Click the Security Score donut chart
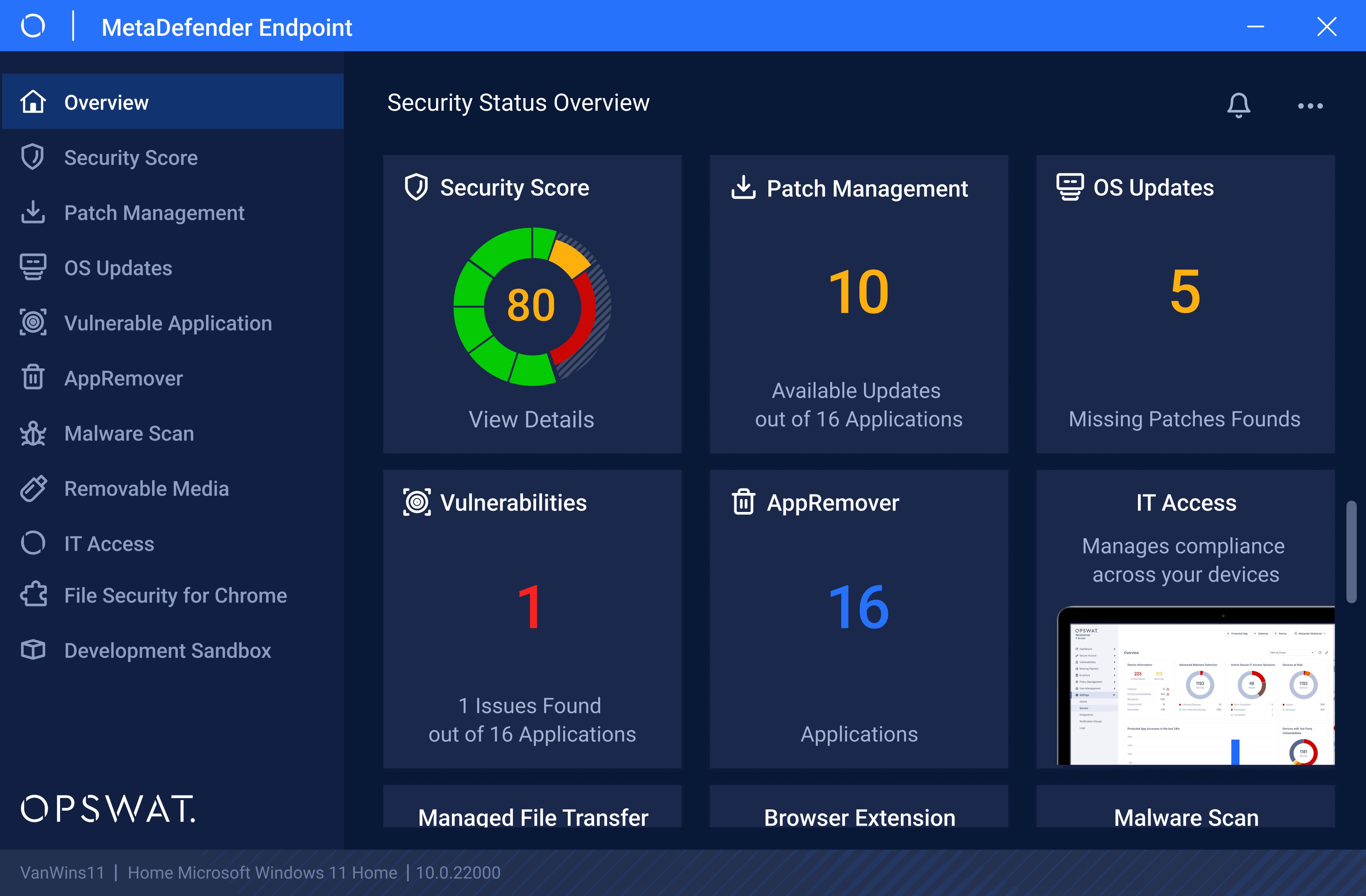The image size is (1366, 896). (x=532, y=306)
